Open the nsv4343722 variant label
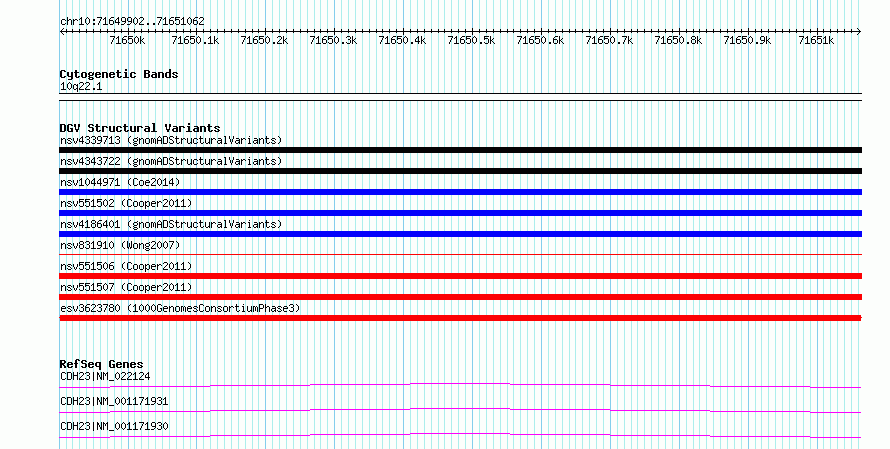 tap(171, 161)
